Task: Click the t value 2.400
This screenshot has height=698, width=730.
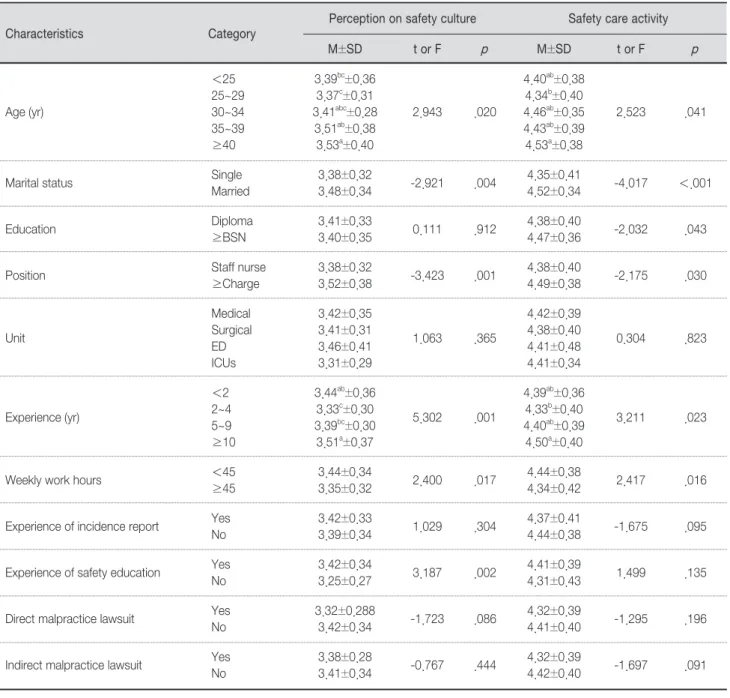Action: 427,480
